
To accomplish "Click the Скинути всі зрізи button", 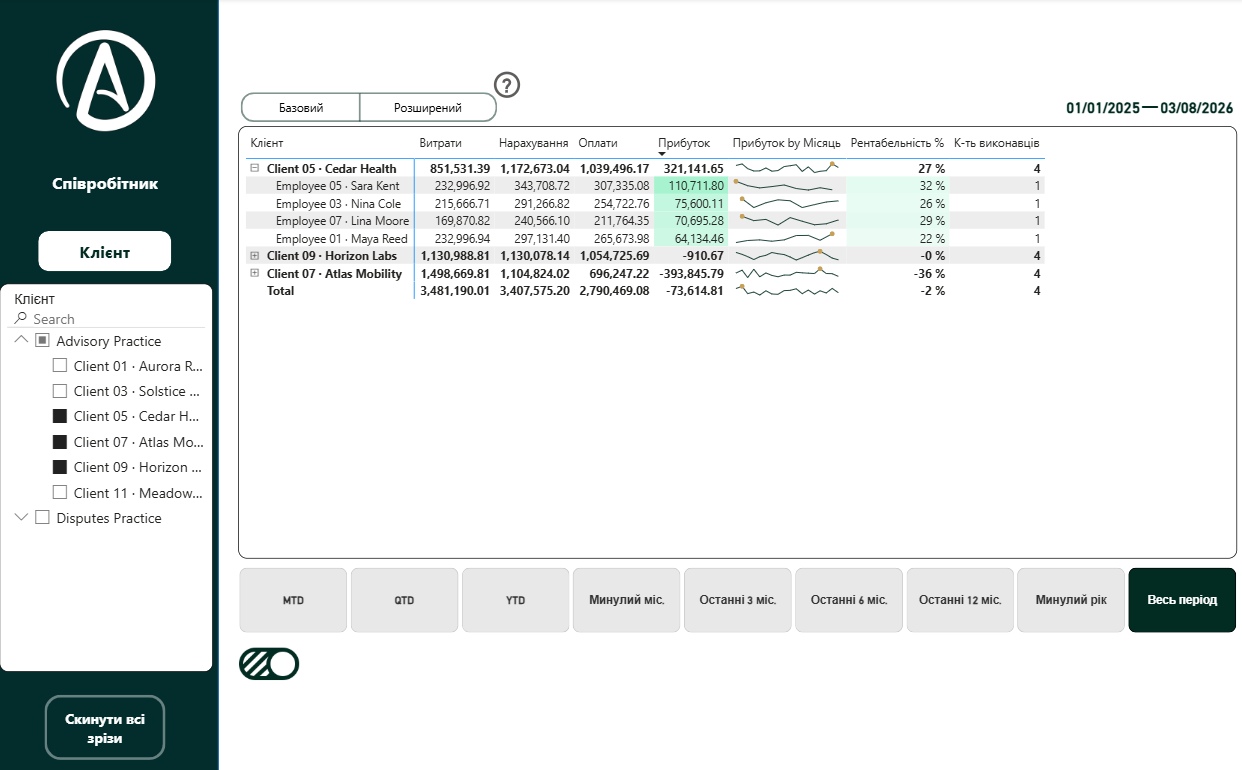I will pyautogui.click(x=105, y=728).
